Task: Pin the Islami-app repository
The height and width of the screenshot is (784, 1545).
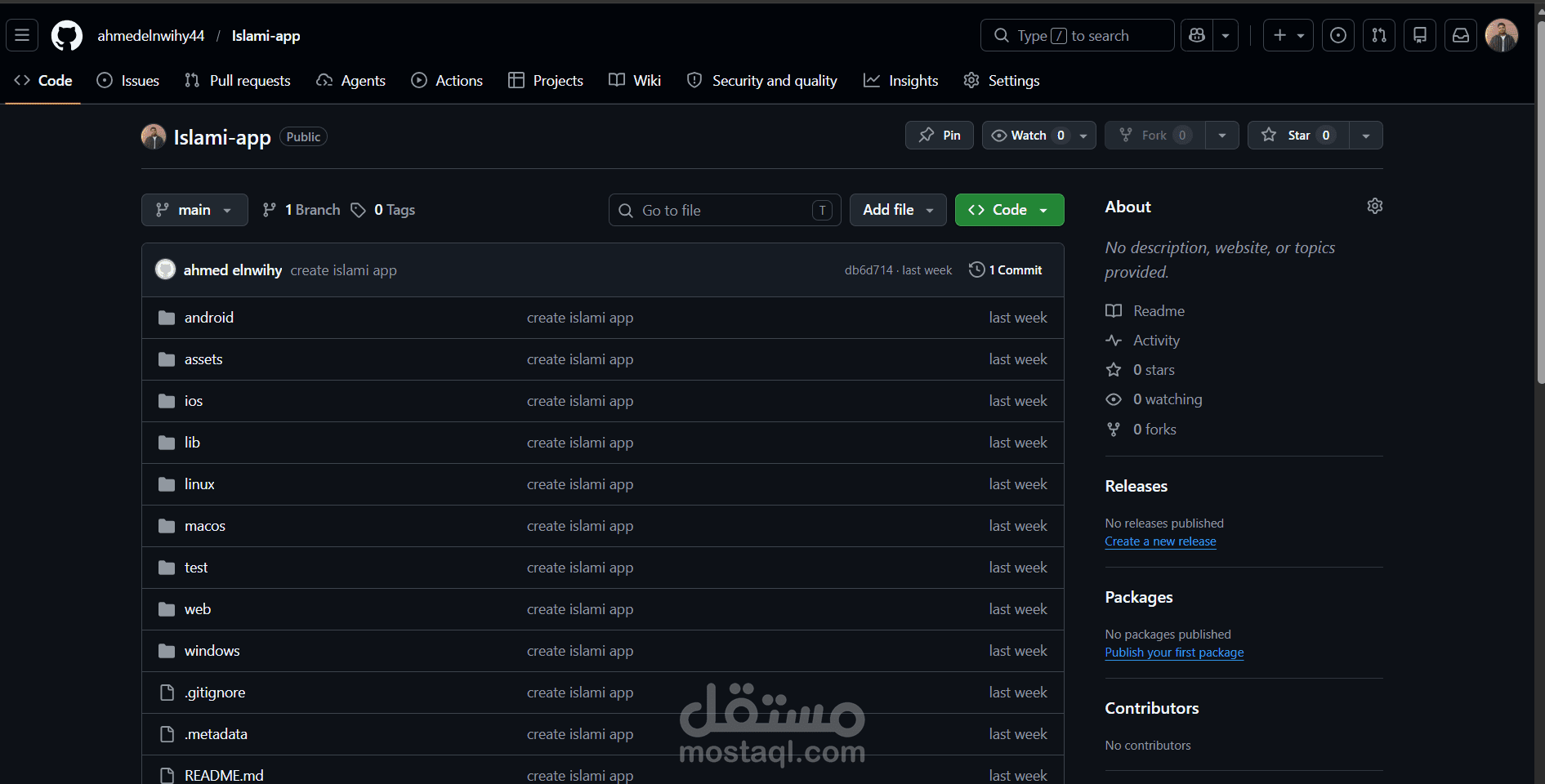Action: pos(940,136)
